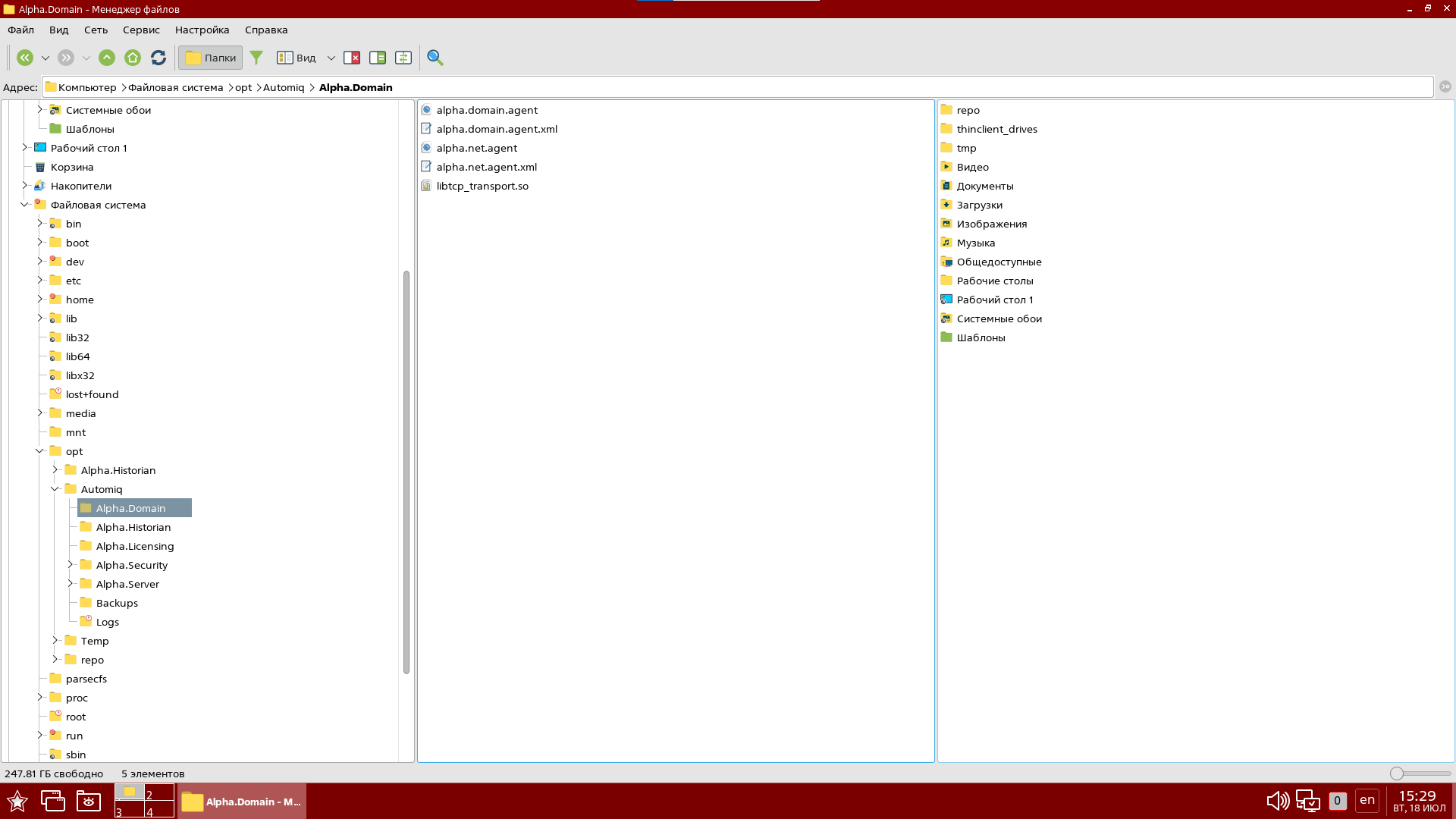Click the icon size zoom slider
Screen dimensions: 1456x819
coord(1420,773)
